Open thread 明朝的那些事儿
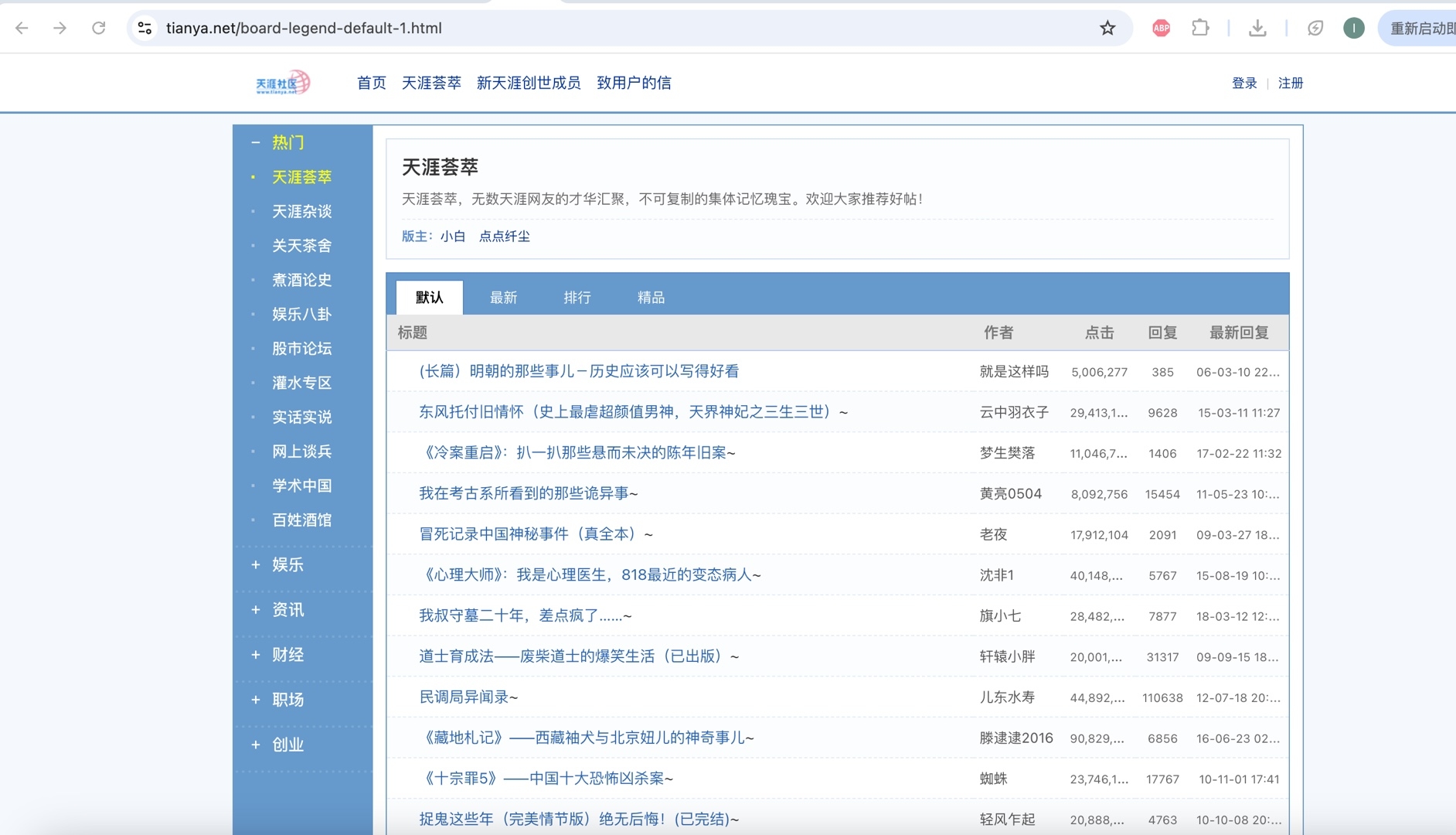 coord(579,371)
